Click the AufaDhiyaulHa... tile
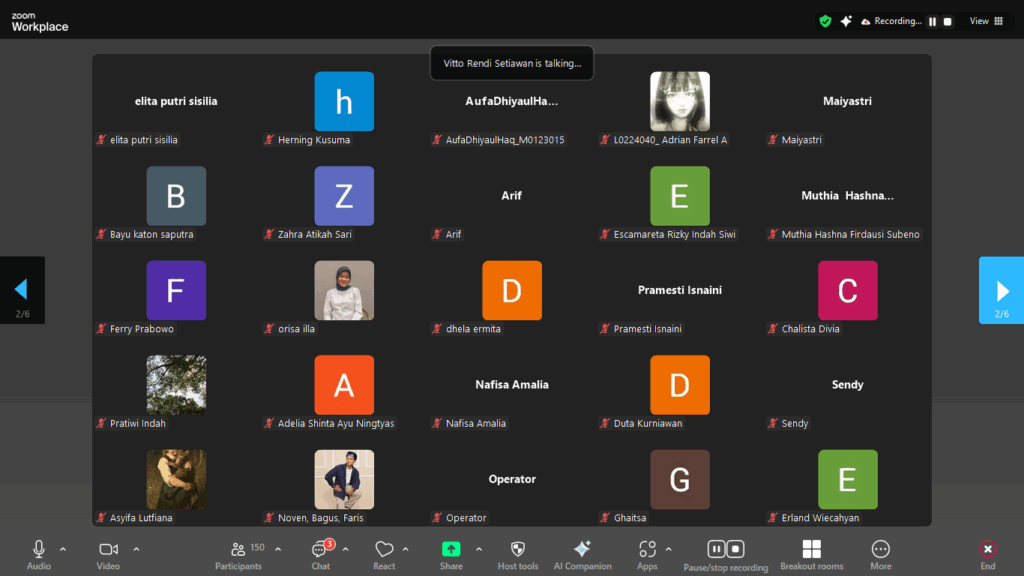 (512, 101)
